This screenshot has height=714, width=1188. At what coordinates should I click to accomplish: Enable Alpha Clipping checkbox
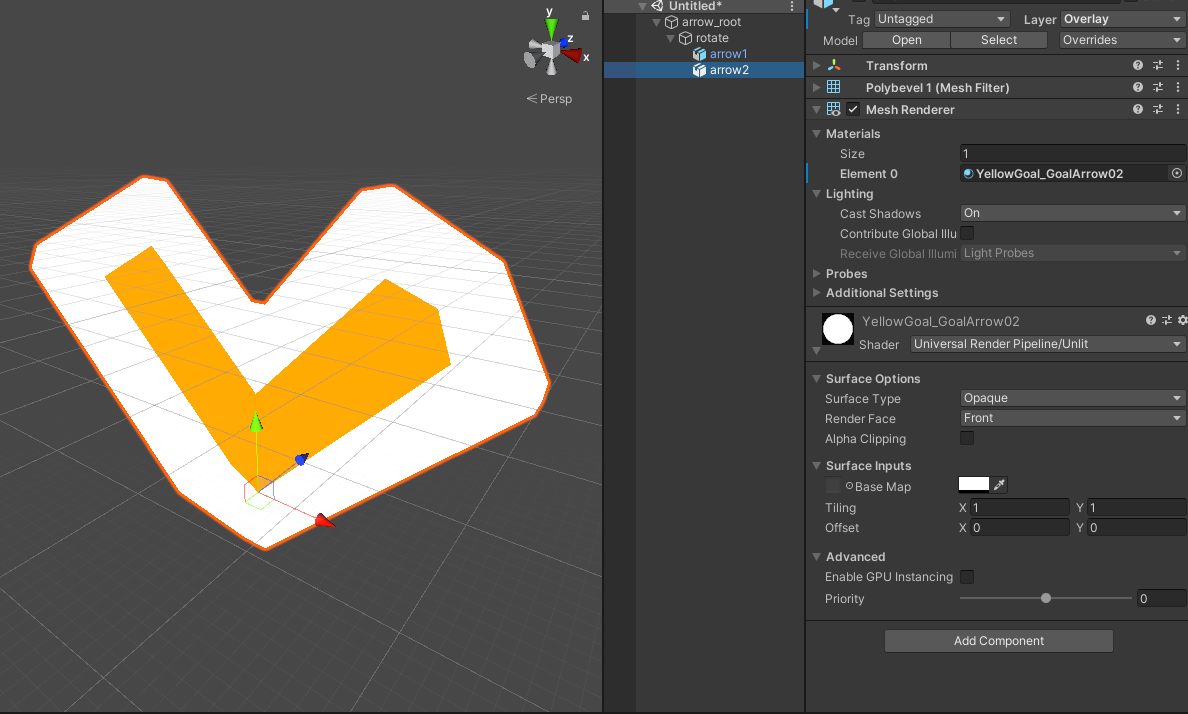[967, 438]
